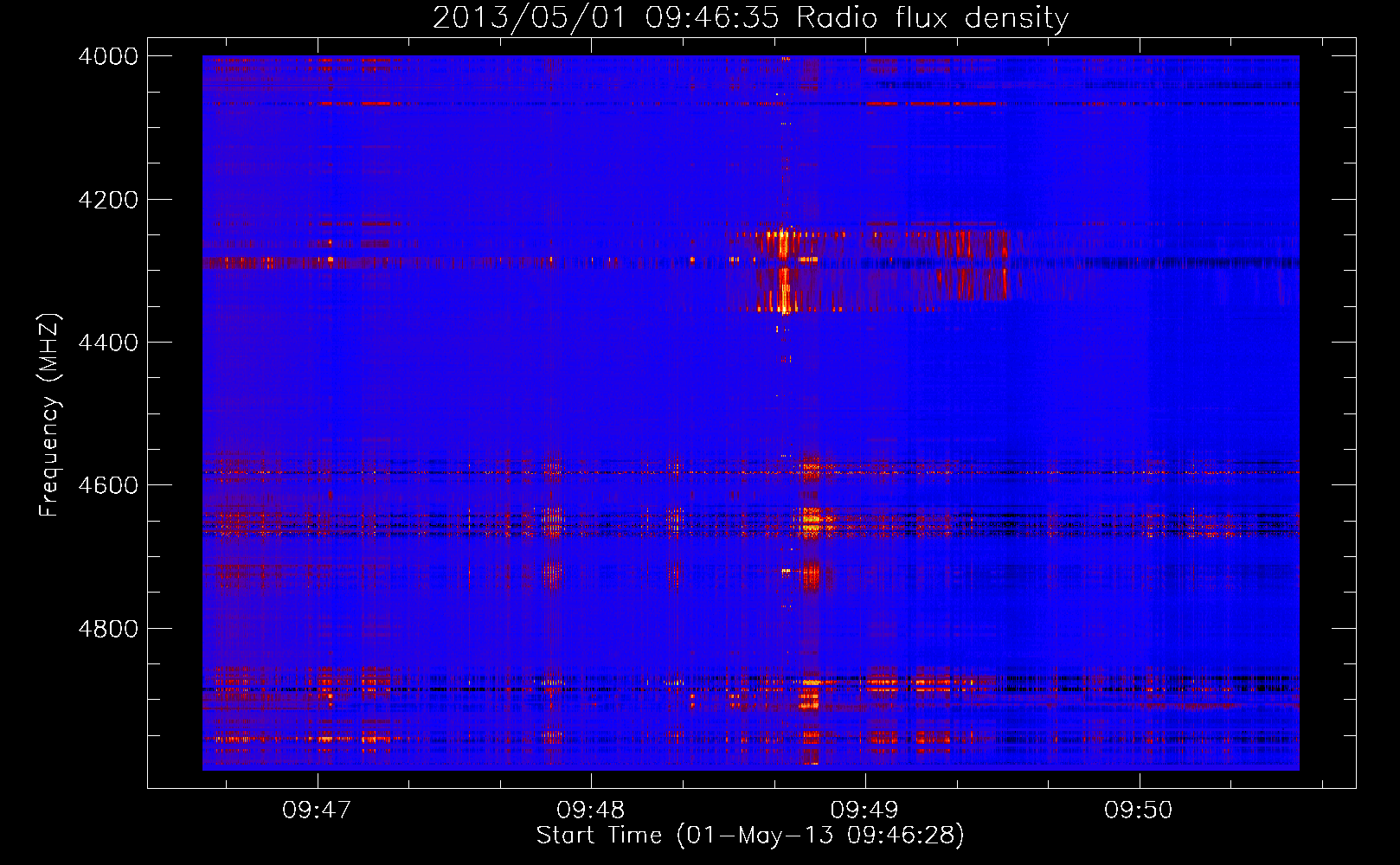Select the "4600" frequency axis label
This screenshot has height=865, width=1400.
tap(108, 485)
